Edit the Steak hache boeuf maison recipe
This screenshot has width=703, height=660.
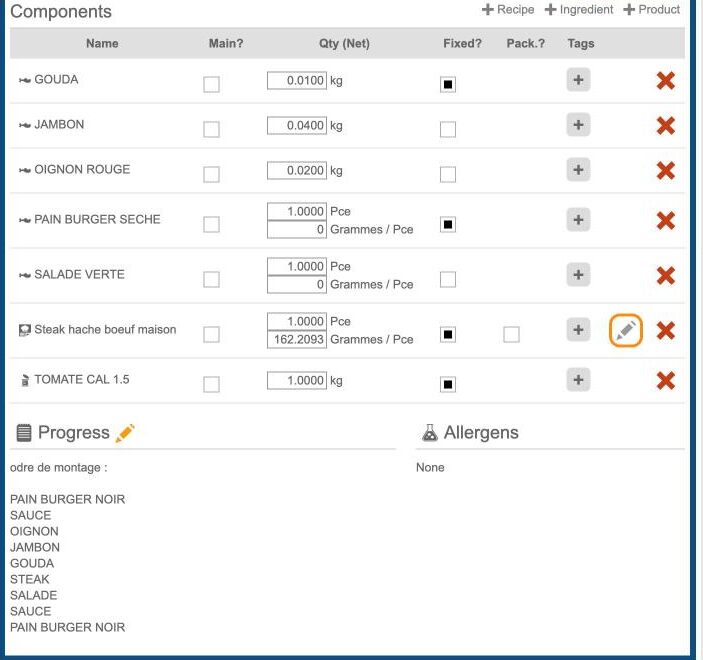tap(626, 330)
